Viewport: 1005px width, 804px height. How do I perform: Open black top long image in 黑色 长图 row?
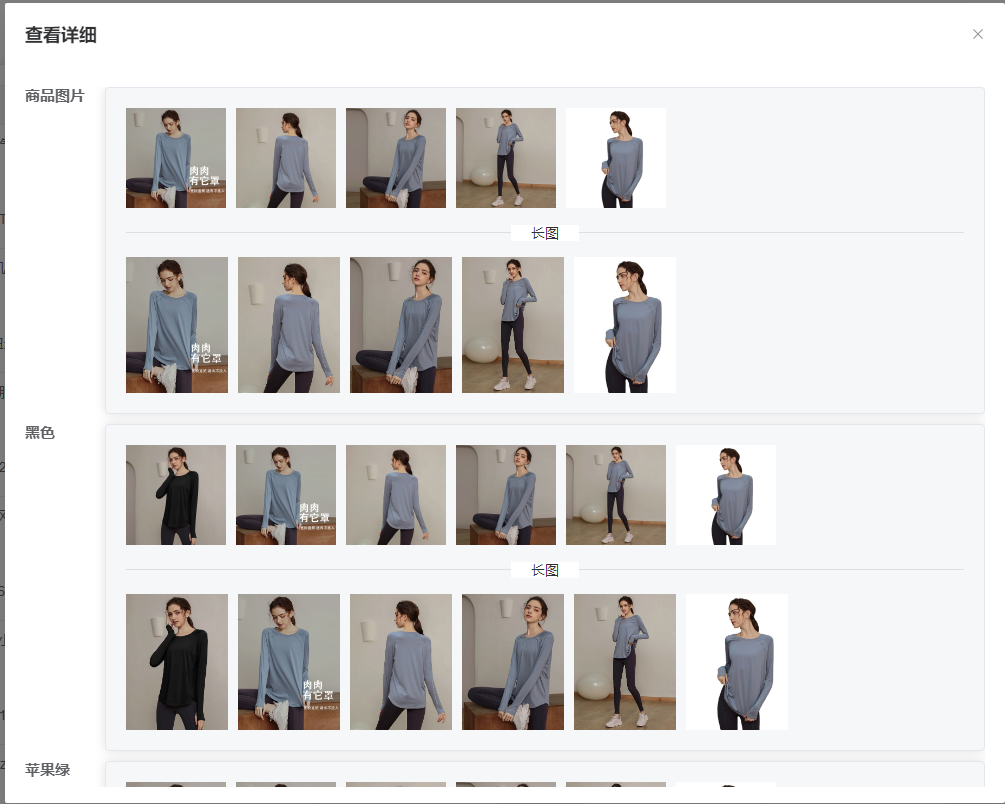click(x=177, y=662)
